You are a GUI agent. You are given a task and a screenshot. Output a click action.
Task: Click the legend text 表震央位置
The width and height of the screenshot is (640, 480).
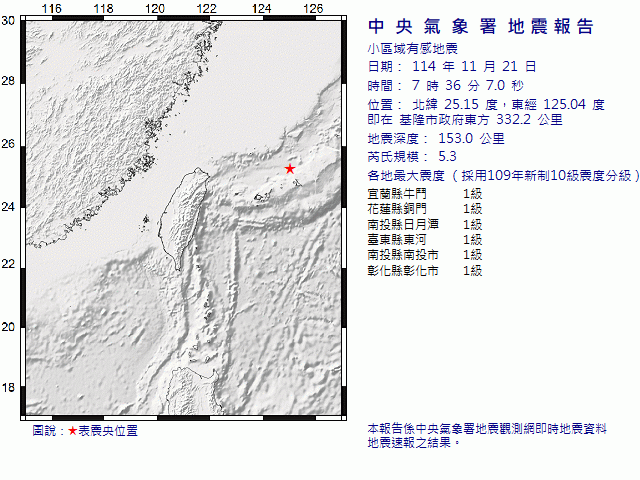pos(108,431)
